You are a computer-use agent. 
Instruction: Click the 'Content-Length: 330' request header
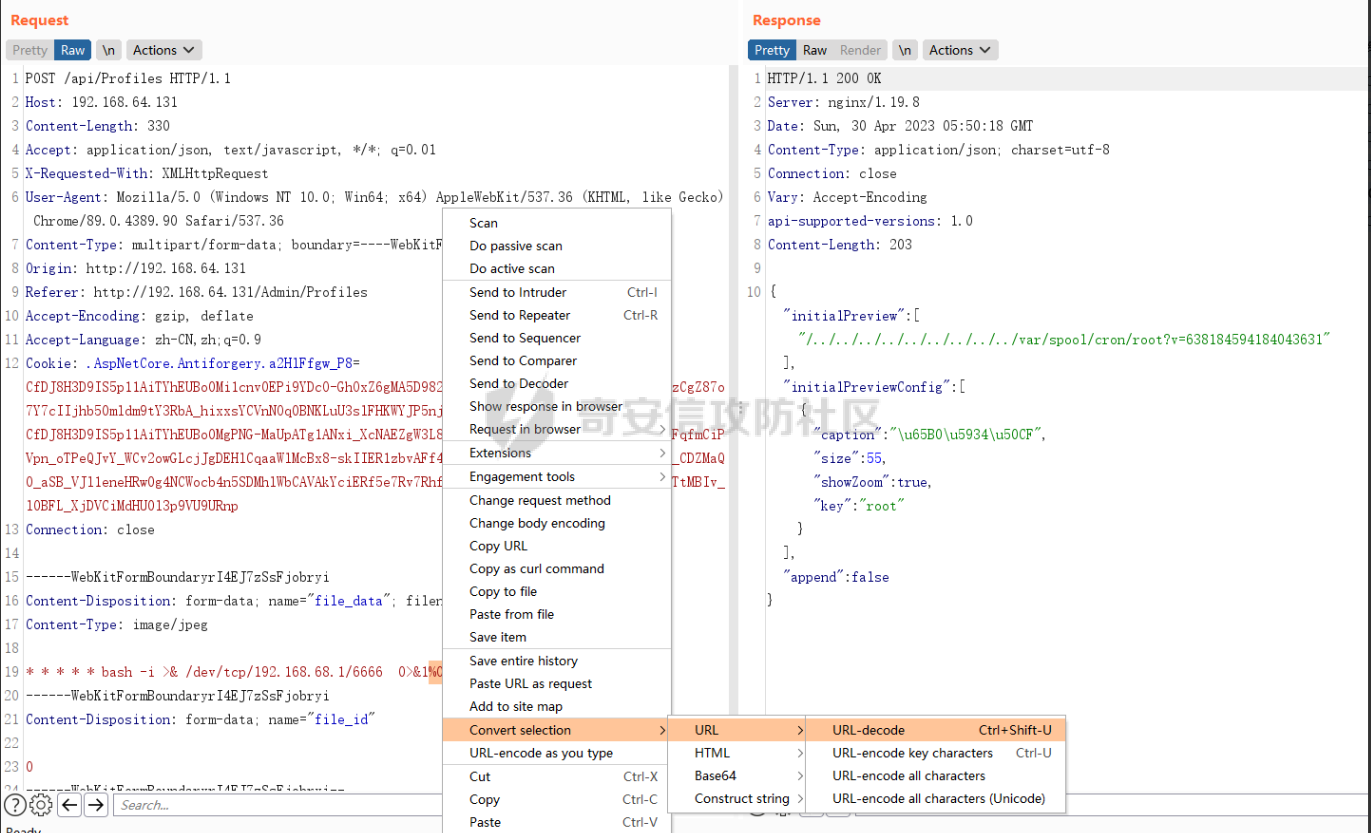point(98,126)
